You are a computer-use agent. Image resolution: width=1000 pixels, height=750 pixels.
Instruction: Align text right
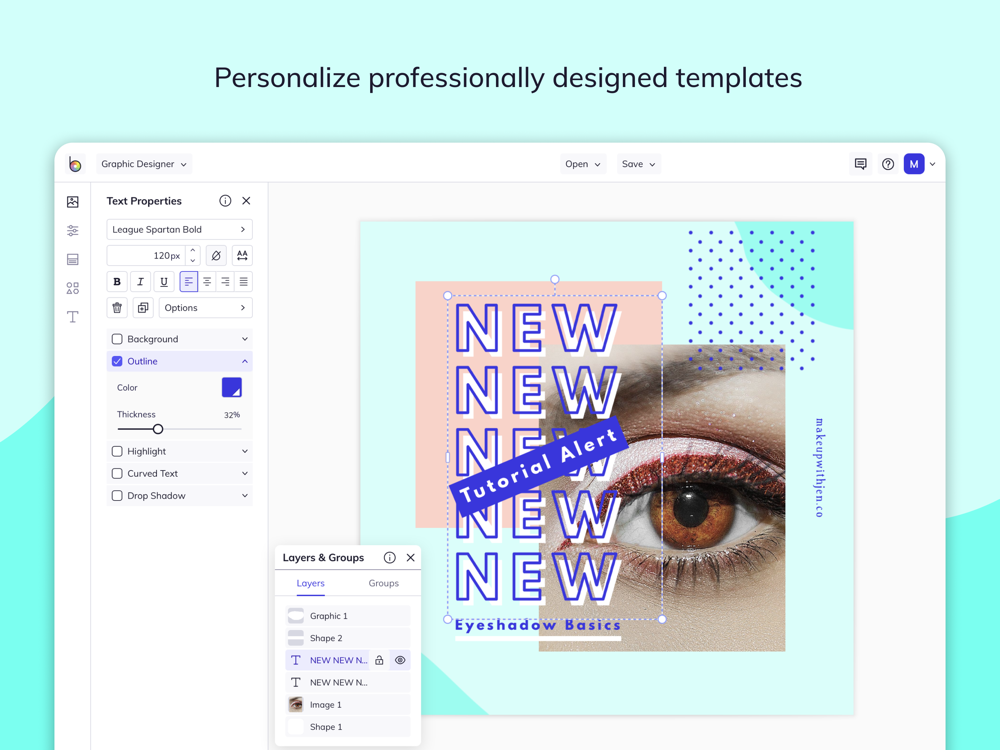pyautogui.click(x=225, y=282)
